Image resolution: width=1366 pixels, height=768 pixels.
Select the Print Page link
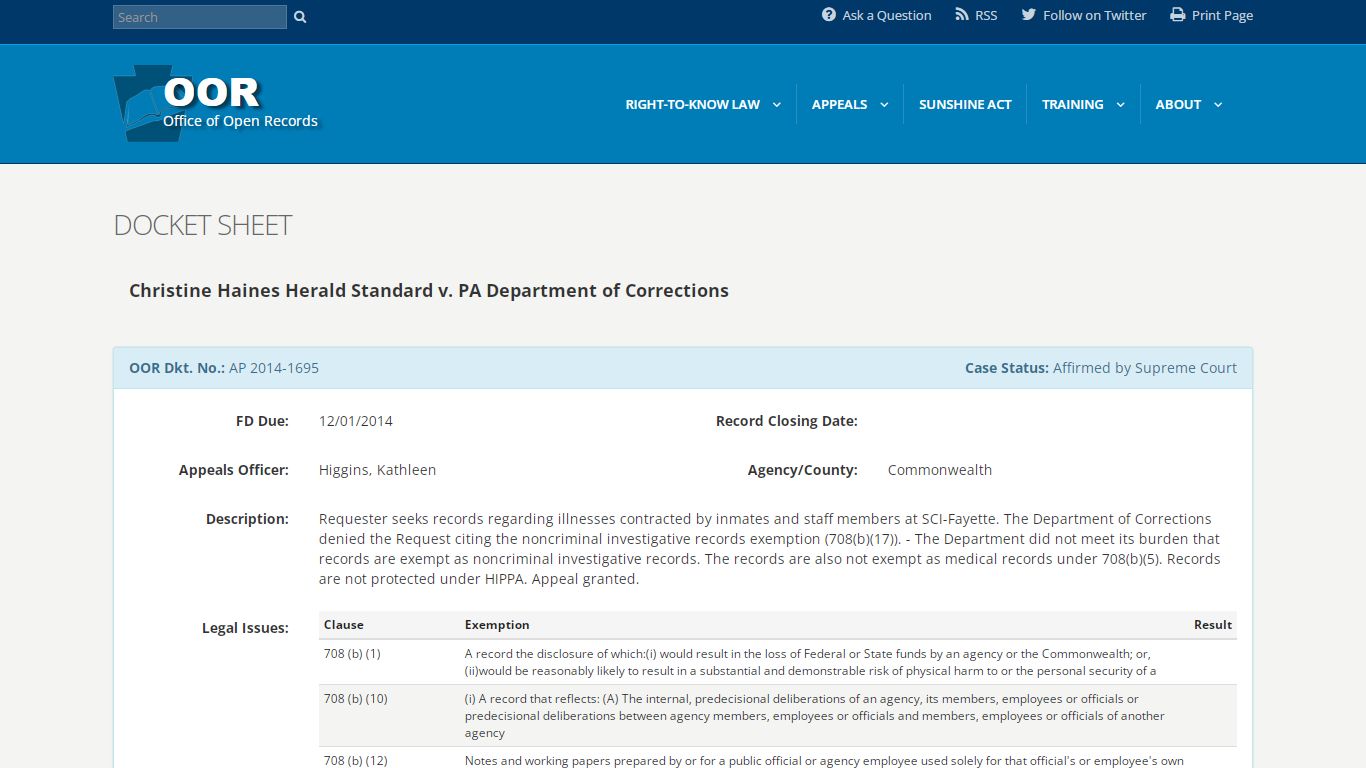click(1212, 15)
